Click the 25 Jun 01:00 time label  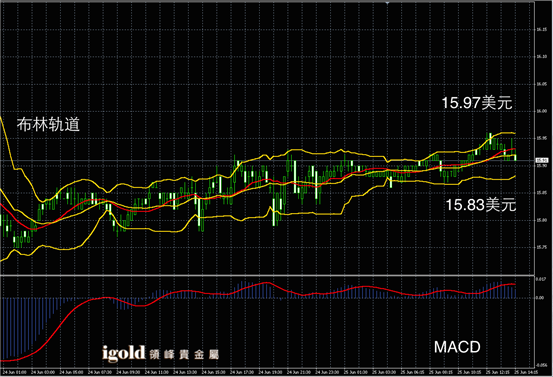pos(356,372)
